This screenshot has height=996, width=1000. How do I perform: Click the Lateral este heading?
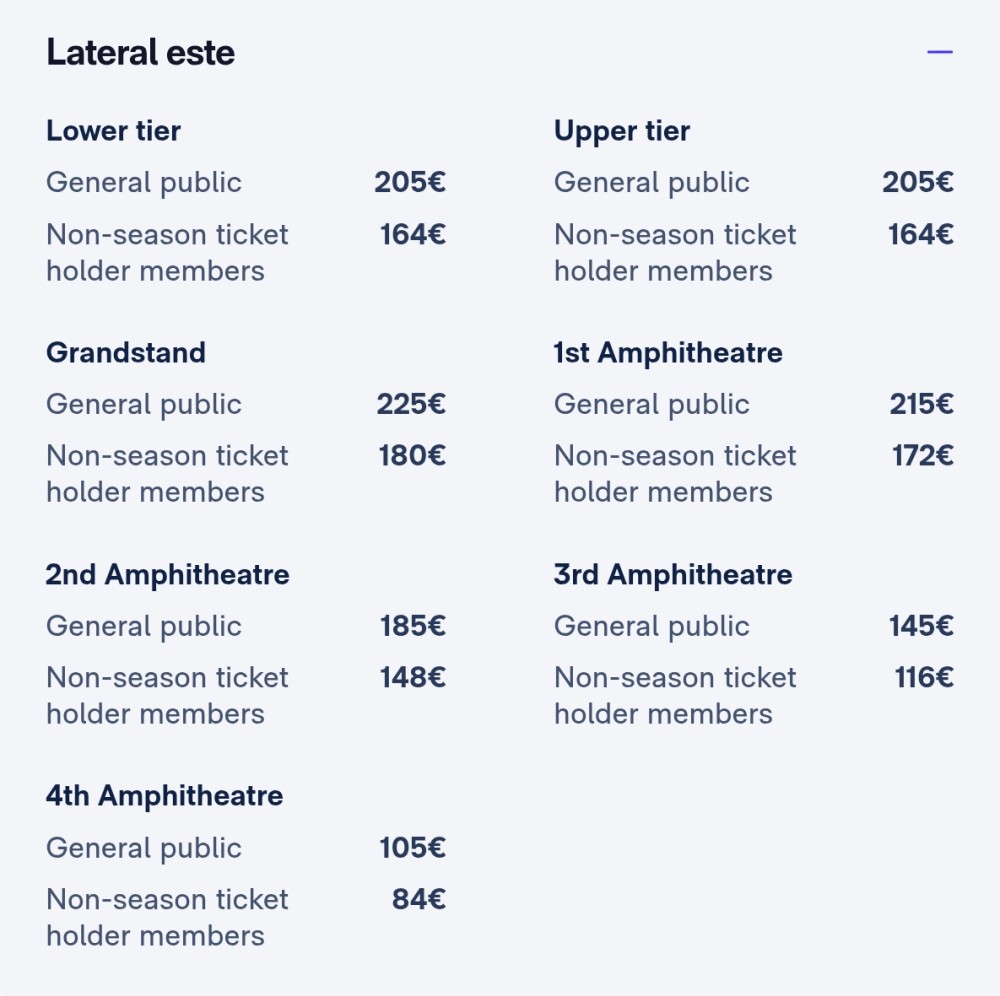[140, 52]
